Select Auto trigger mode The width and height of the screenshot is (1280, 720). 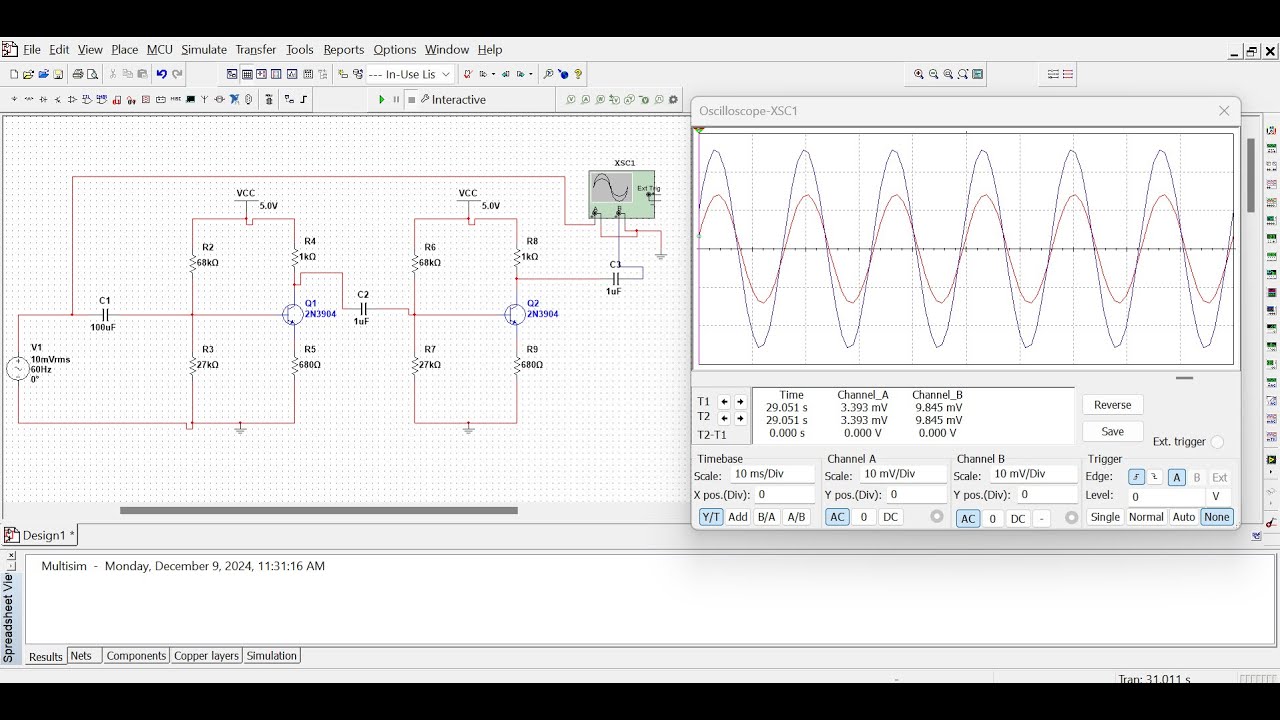coord(1184,517)
